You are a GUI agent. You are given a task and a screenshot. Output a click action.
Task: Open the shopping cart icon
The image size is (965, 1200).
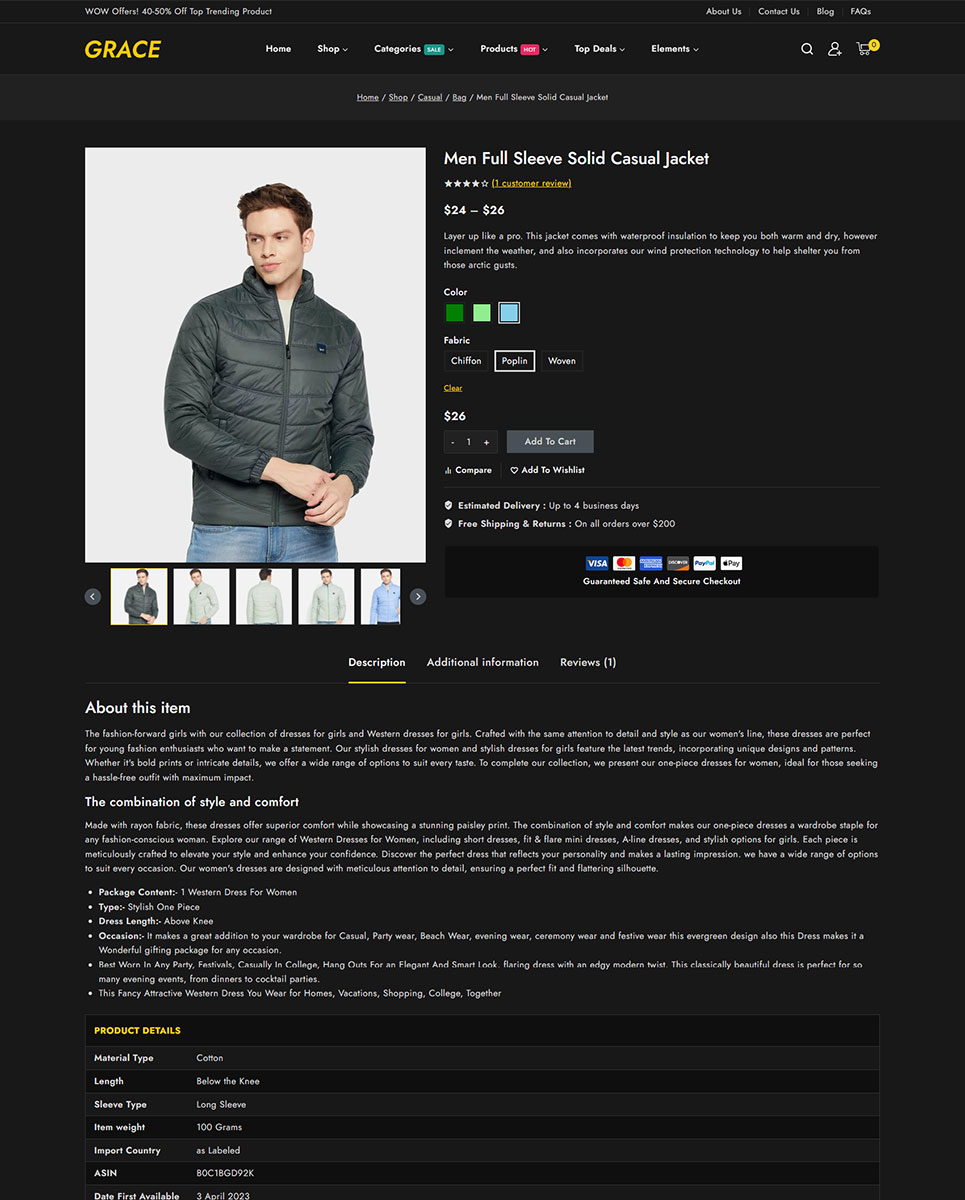[x=864, y=49]
